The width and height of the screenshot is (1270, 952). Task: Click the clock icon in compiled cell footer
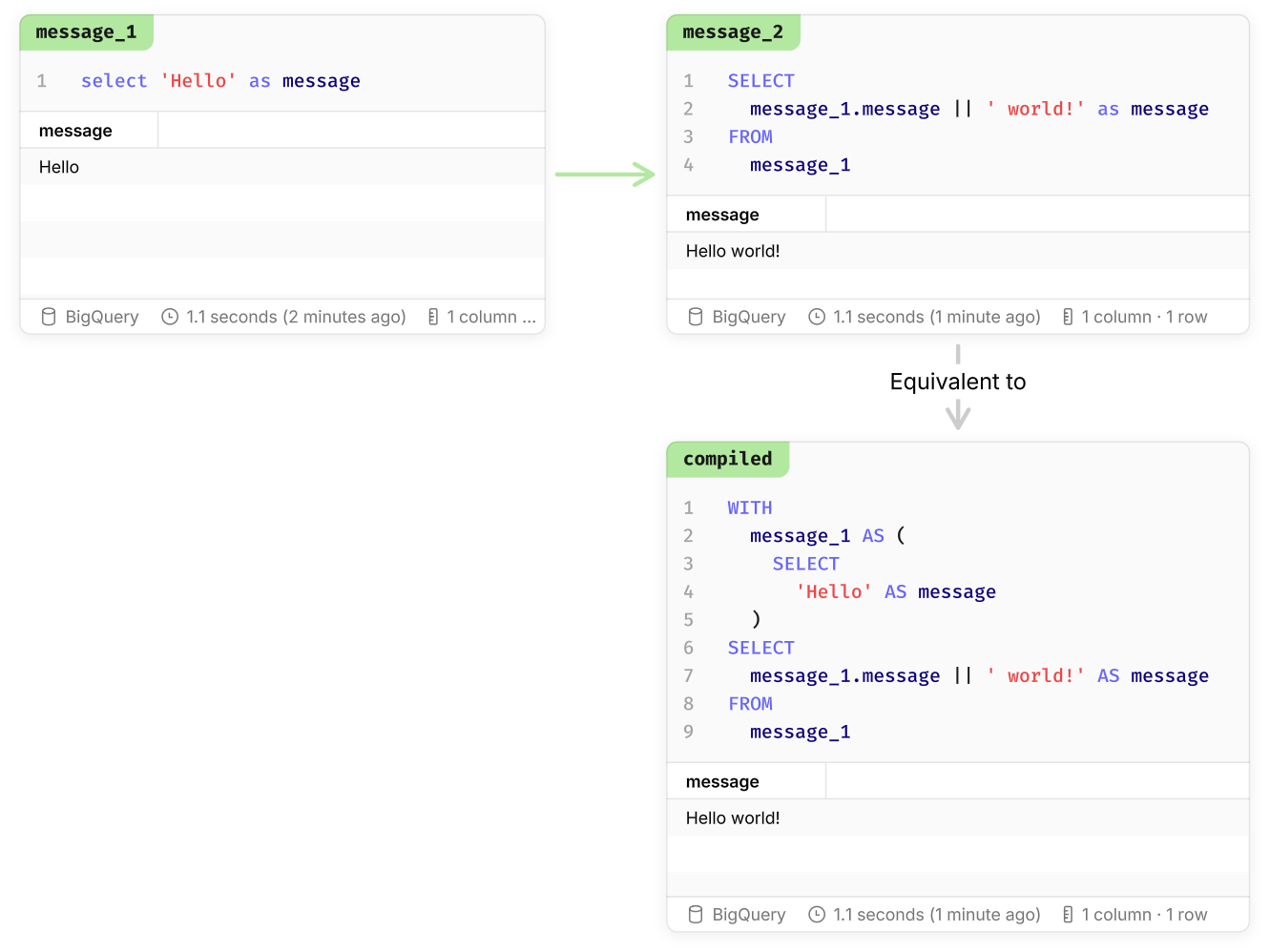817,915
